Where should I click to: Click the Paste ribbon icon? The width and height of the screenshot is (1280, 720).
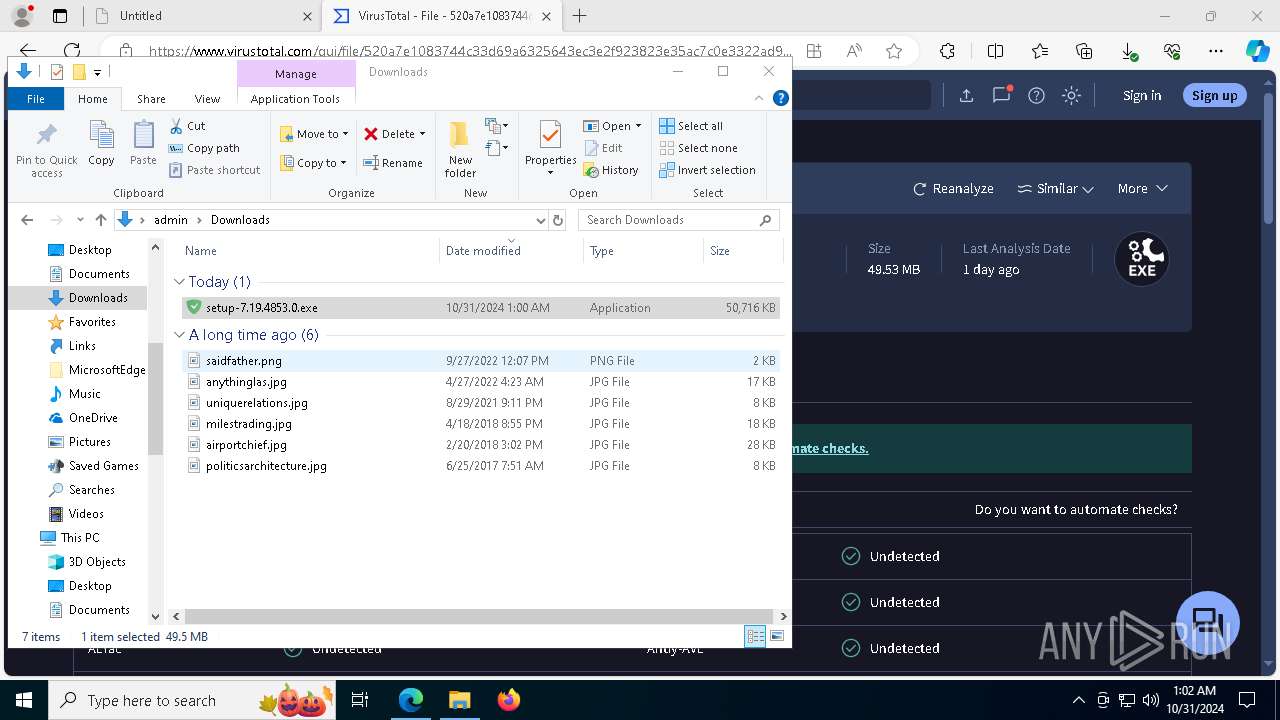tap(143, 143)
